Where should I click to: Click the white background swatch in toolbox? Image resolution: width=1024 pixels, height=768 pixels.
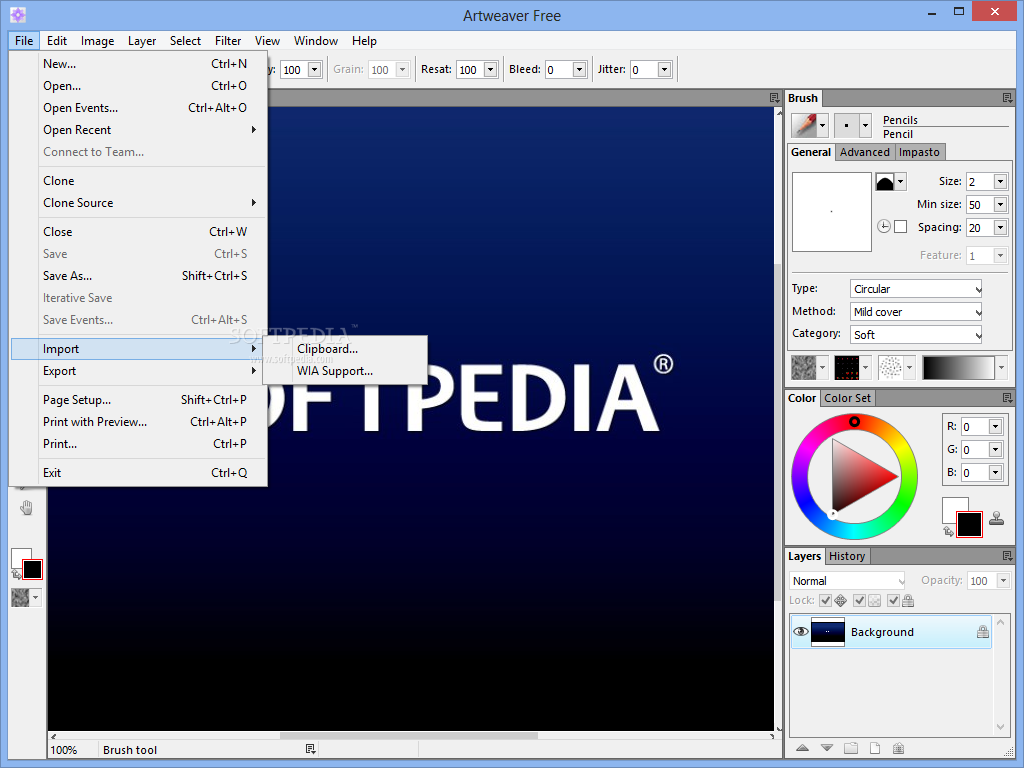point(18,554)
